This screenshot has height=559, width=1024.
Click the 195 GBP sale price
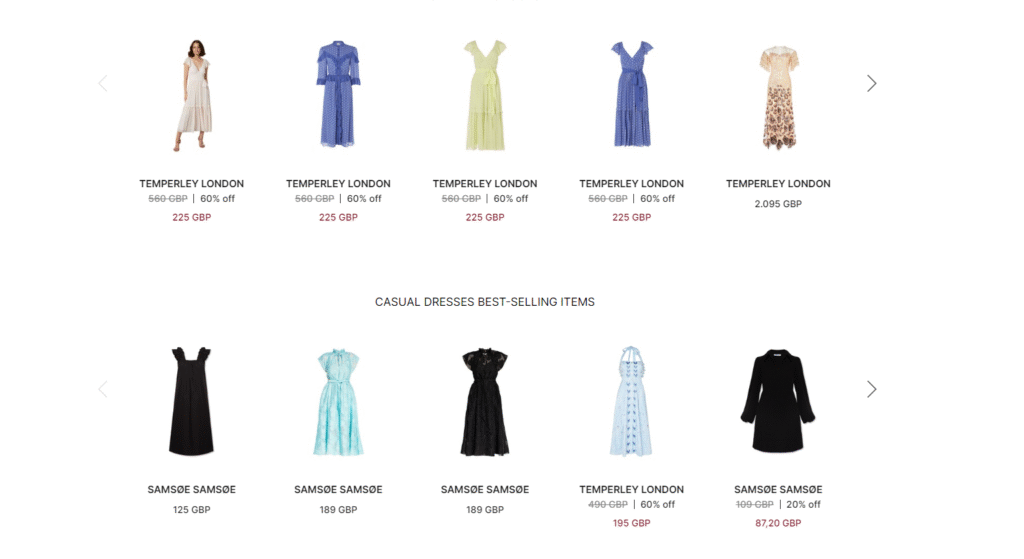click(632, 523)
